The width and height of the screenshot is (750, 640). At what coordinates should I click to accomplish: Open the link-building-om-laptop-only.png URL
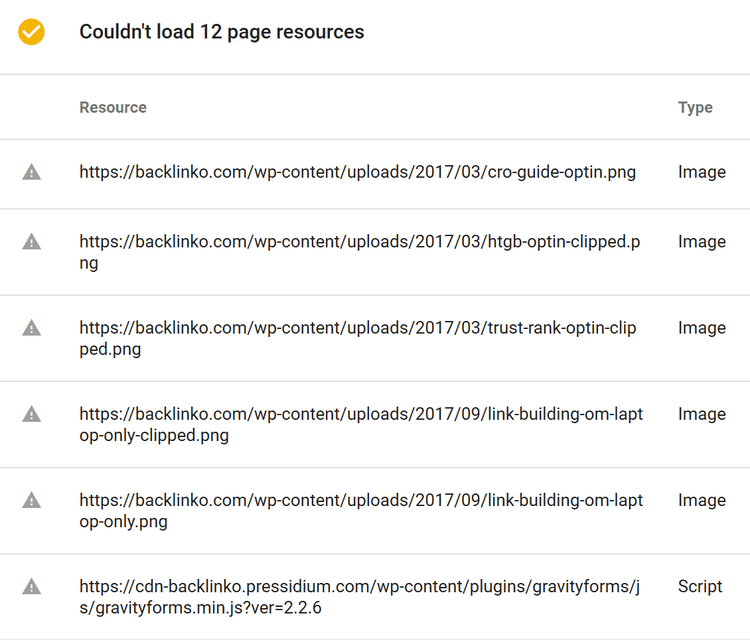click(361, 510)
